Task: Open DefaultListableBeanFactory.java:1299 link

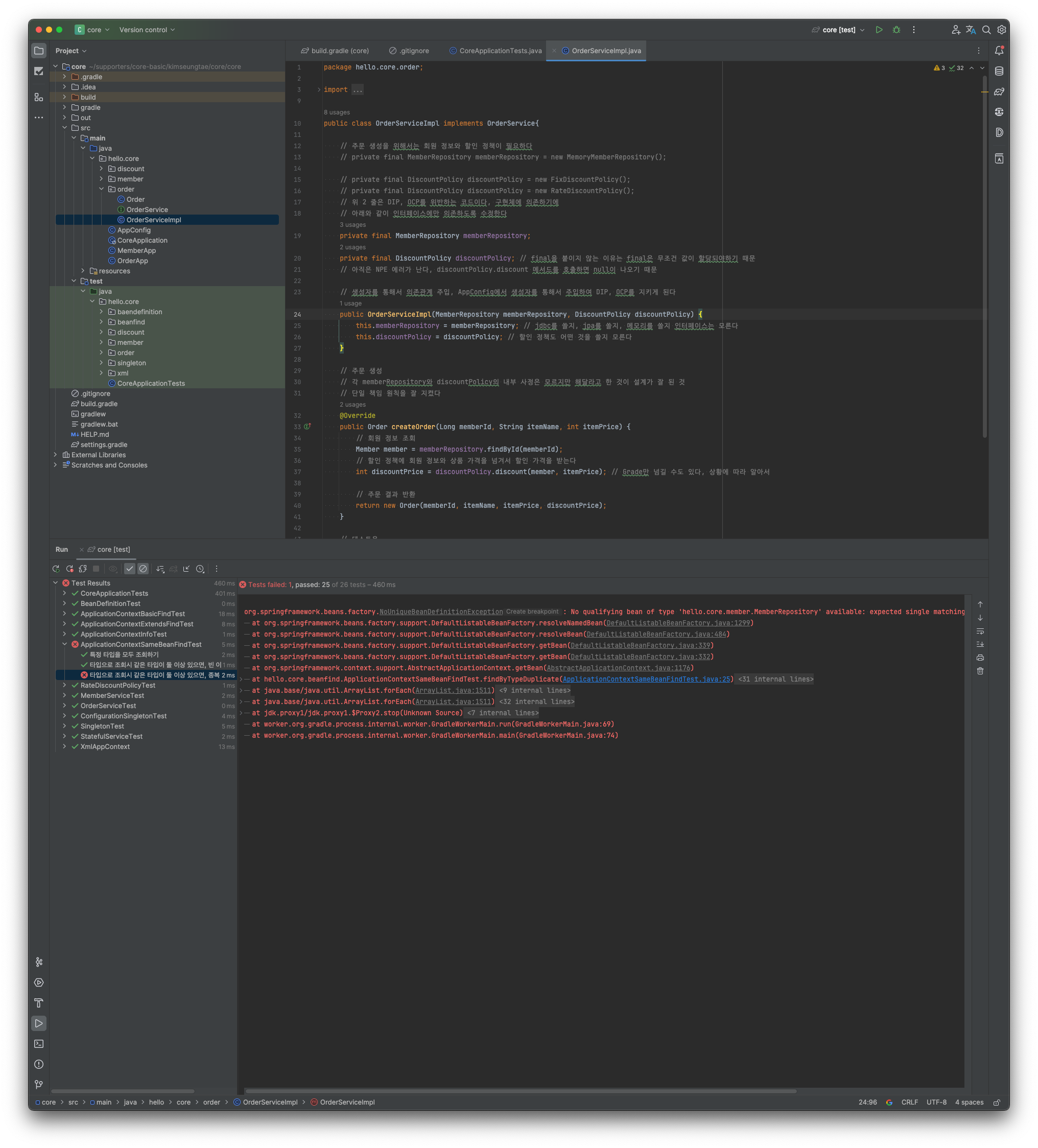Action: 677,623
